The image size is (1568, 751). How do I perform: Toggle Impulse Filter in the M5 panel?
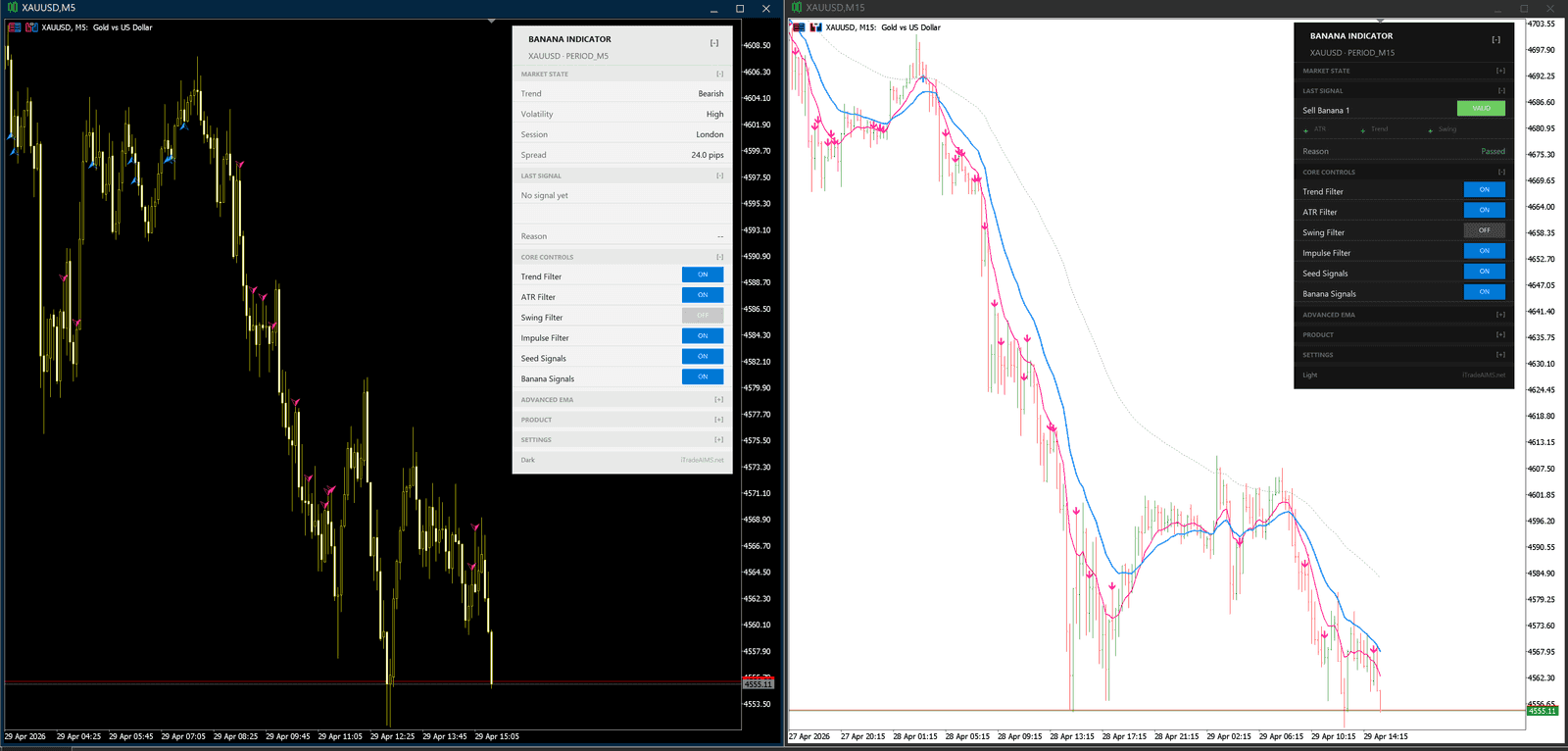click(x=703, y=336)
